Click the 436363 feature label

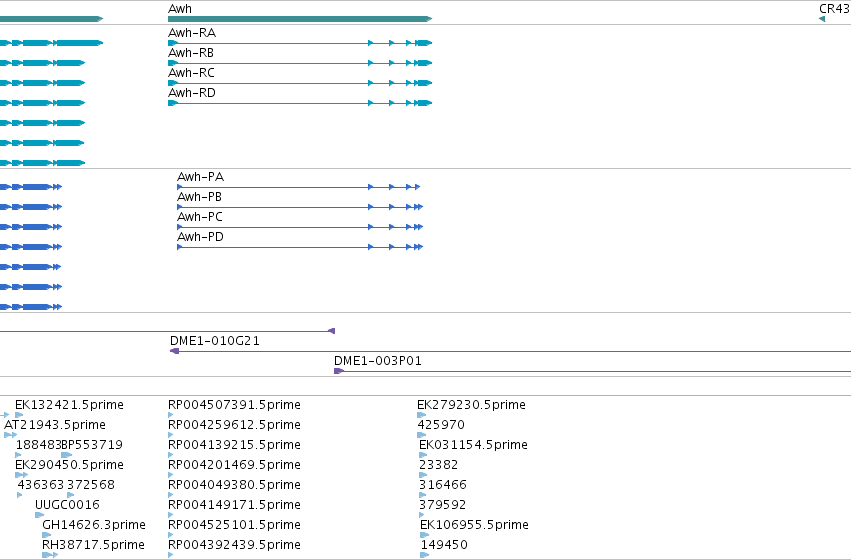[x=41, y=485]
